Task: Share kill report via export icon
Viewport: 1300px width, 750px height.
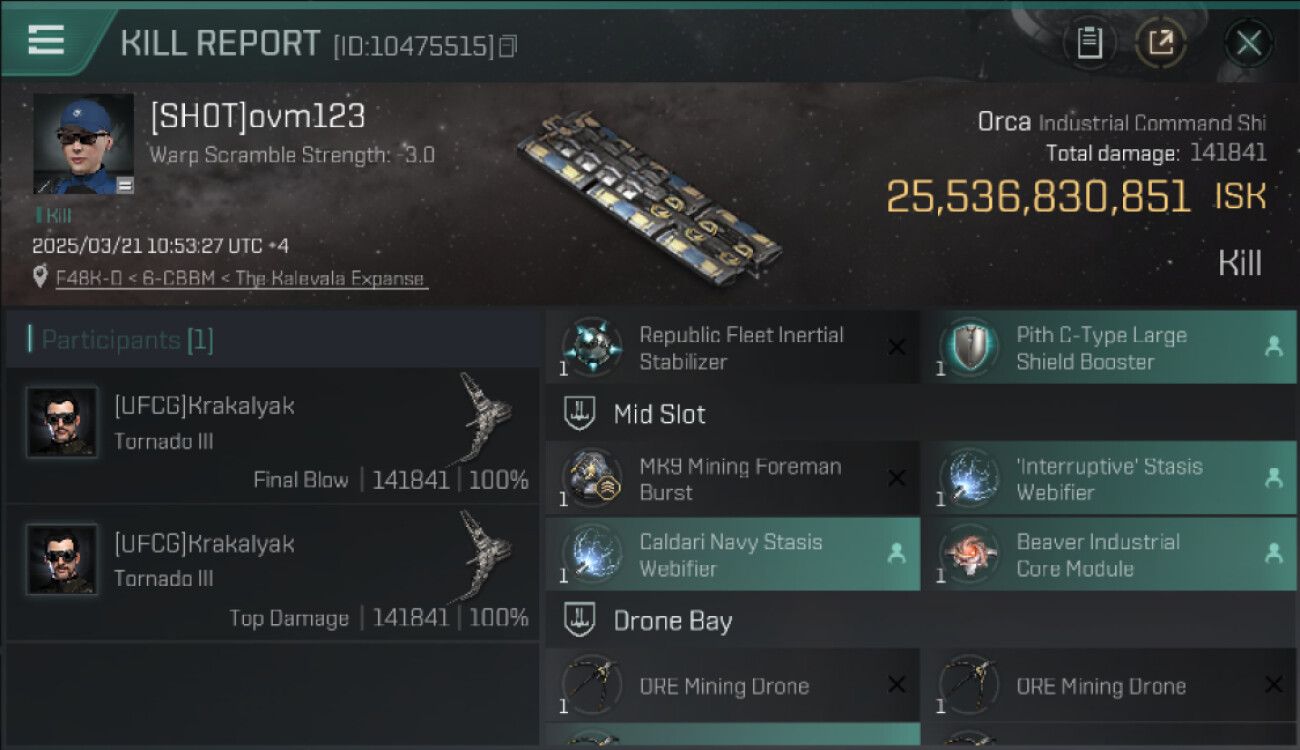Action: [1160, 42]
